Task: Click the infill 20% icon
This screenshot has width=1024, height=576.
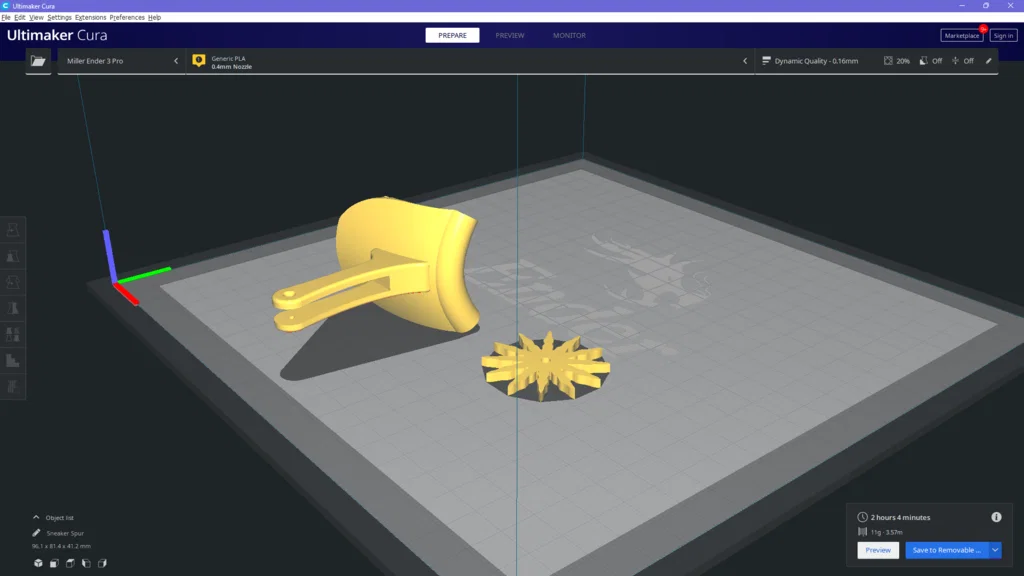Action: (x=888, y=61)
